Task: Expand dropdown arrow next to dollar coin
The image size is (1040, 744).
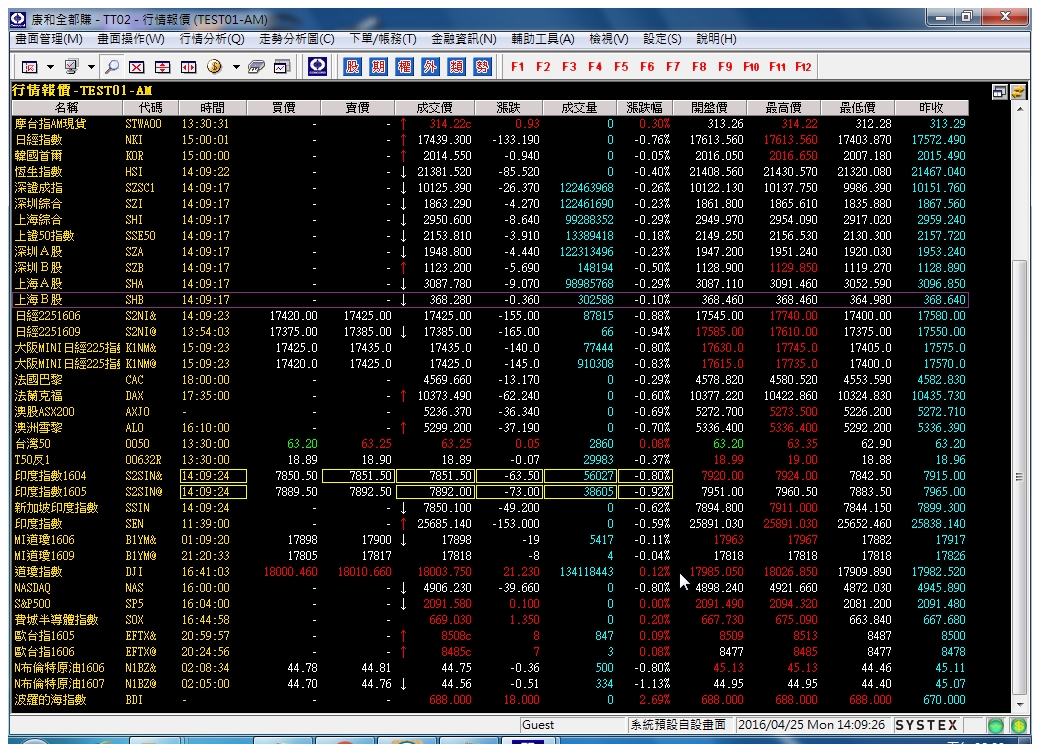Action: (235, 67)
